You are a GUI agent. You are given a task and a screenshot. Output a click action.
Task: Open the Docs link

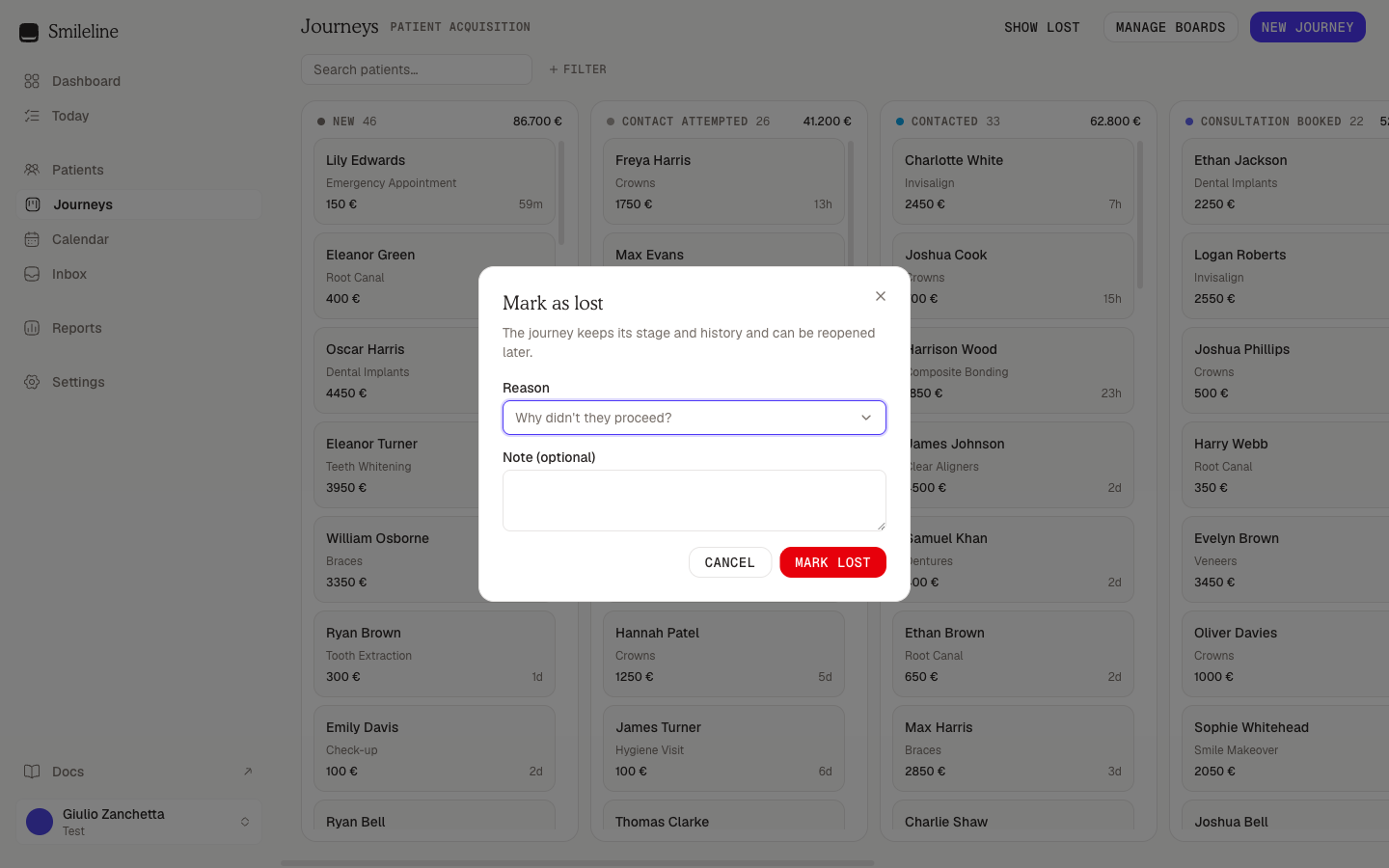pos(139,772)
